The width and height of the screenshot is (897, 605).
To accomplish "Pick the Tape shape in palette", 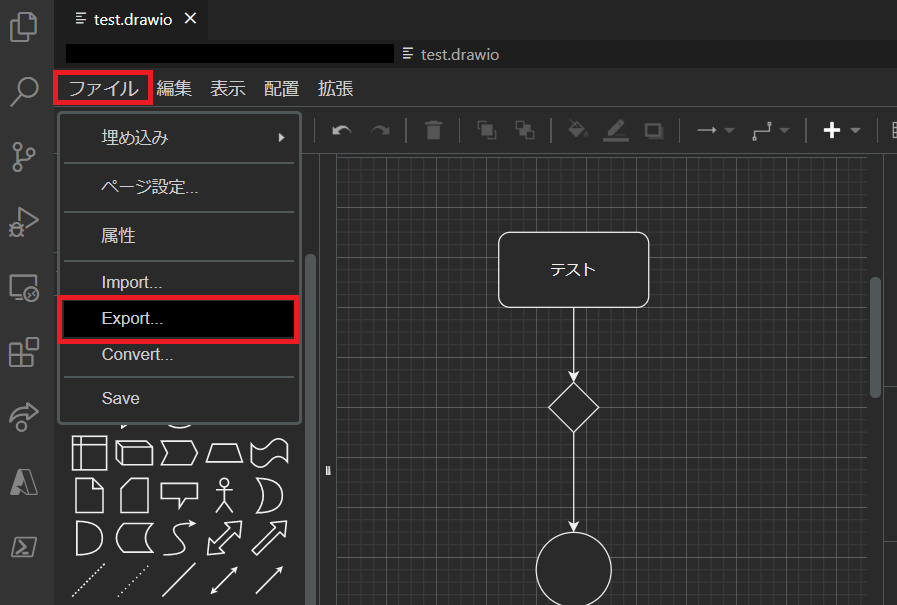I will tap(269, 453).
